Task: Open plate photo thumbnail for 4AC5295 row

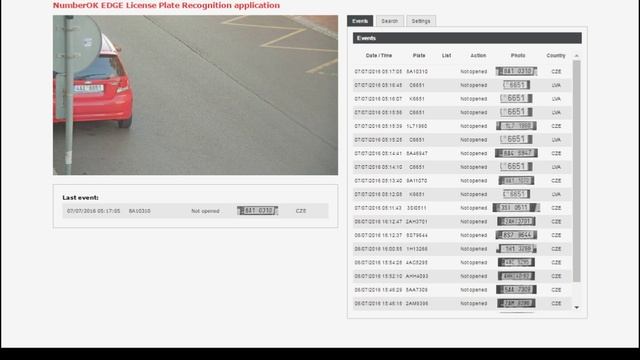Action: click(x=516, y=262)
